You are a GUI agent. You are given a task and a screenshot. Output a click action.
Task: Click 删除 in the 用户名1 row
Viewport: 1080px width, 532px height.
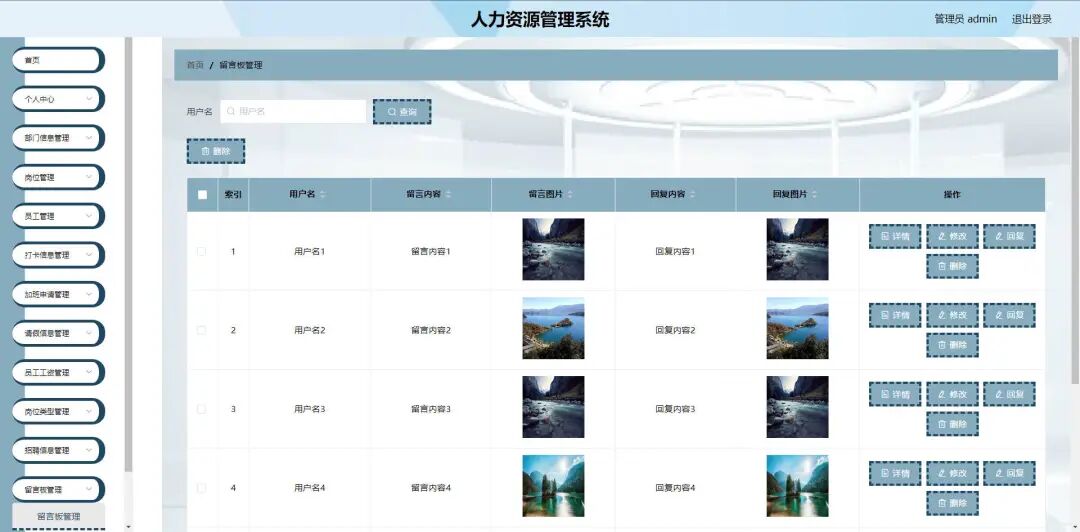tap(952, 266)
